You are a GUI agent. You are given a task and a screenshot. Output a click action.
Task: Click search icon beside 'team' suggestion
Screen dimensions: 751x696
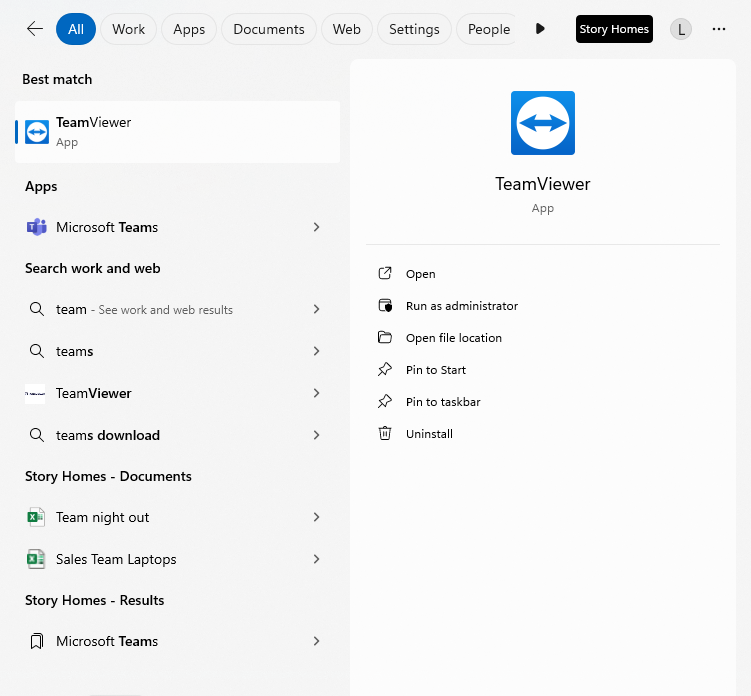tap(37, 309)
